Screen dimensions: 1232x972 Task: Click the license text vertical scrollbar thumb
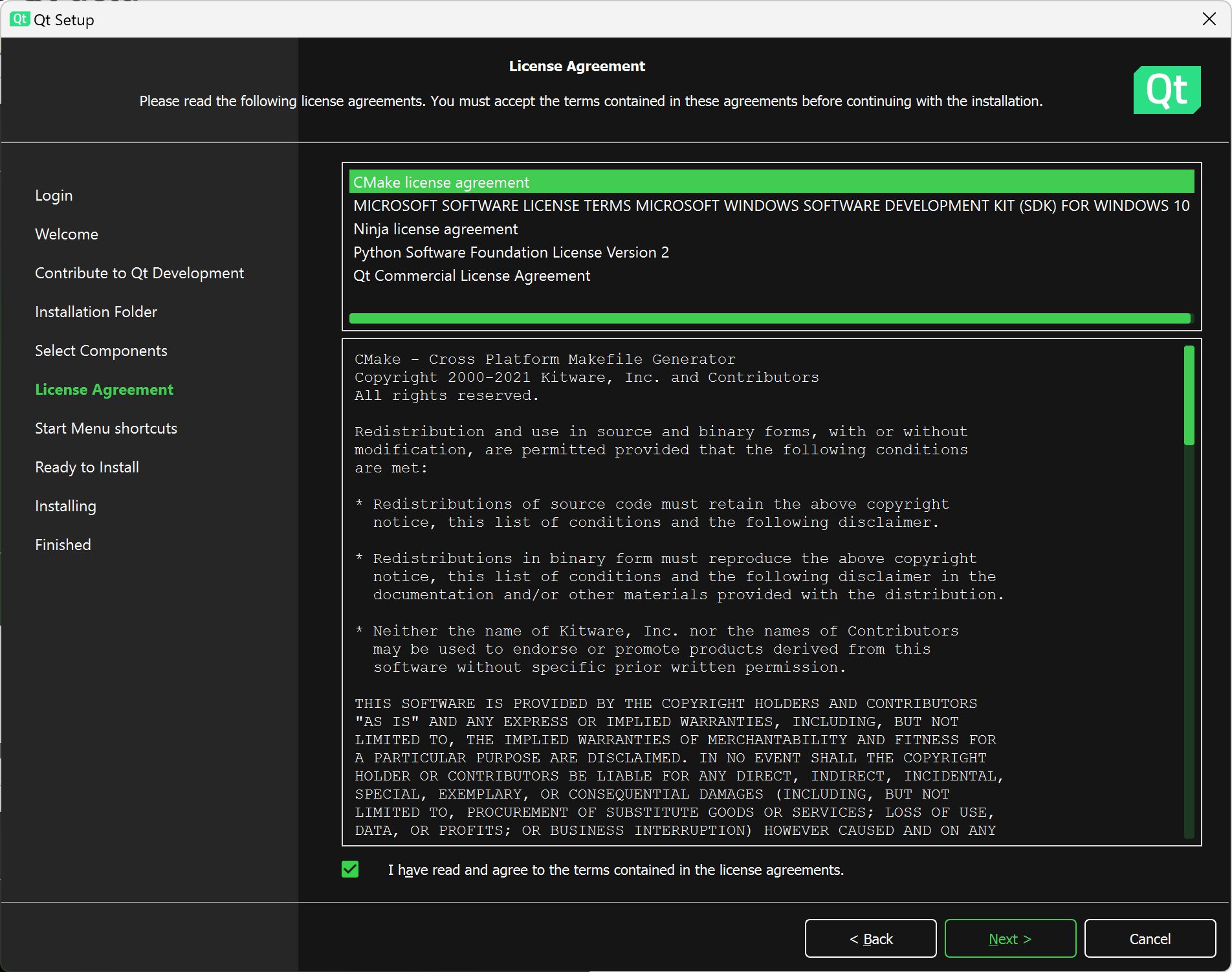coord(1189,395)
